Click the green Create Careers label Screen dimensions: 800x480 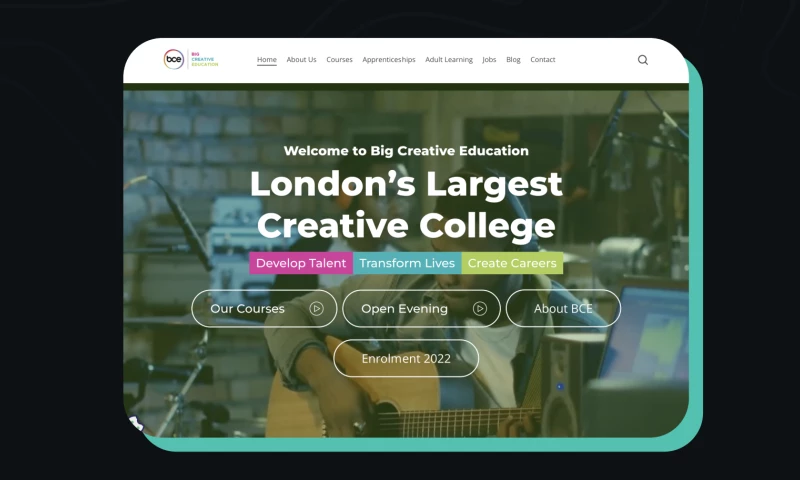(512, 263)
